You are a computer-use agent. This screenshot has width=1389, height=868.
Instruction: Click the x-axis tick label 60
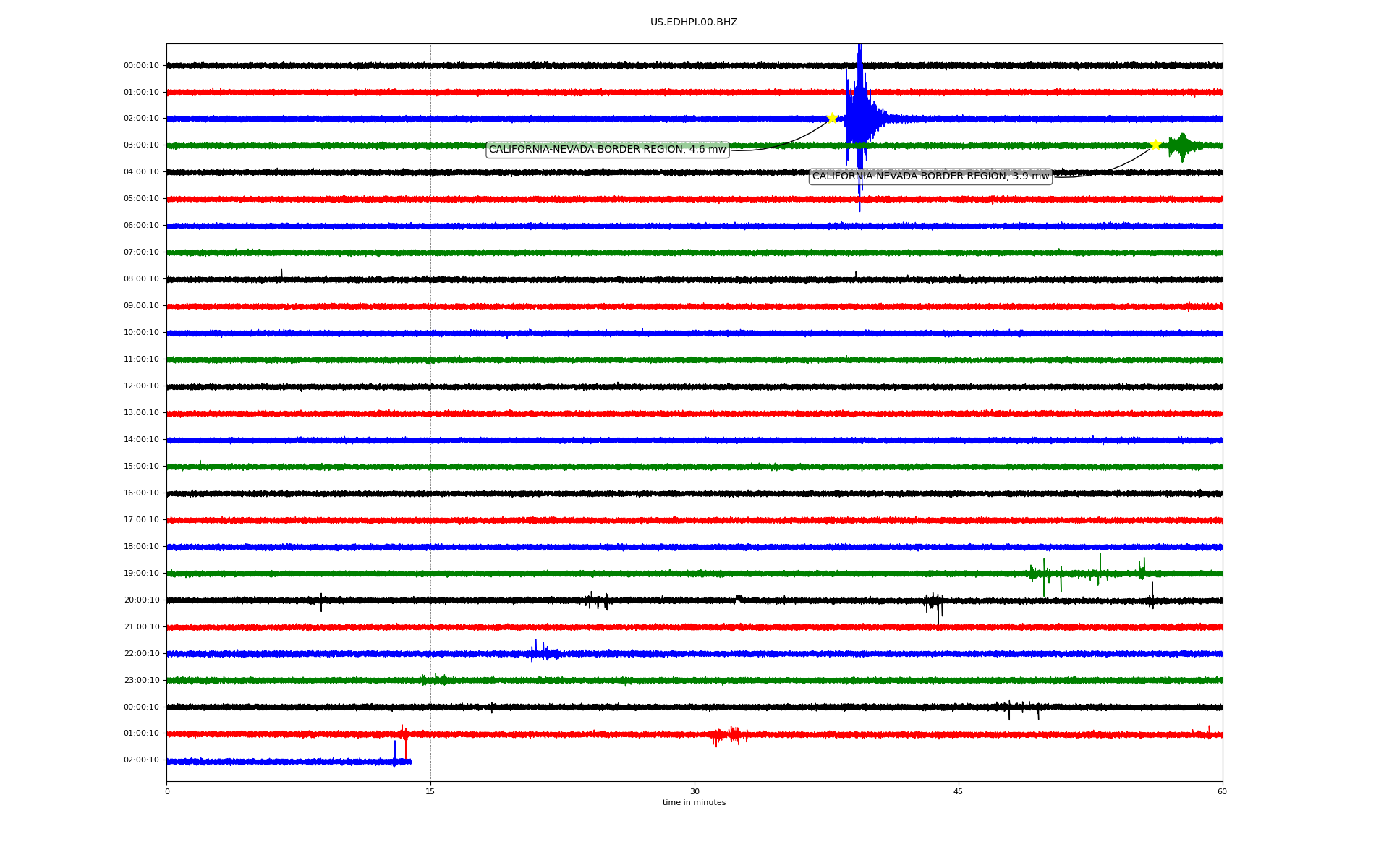click(x=1222, y=791)
